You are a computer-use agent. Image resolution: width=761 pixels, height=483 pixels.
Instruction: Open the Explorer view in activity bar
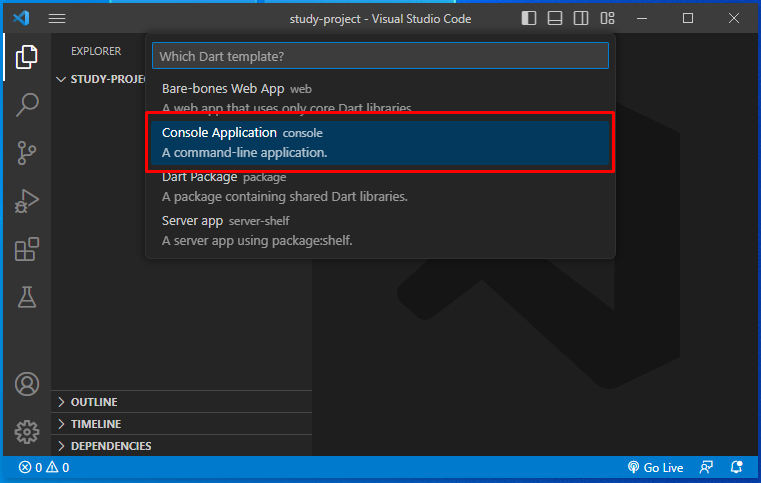point(27,57)
